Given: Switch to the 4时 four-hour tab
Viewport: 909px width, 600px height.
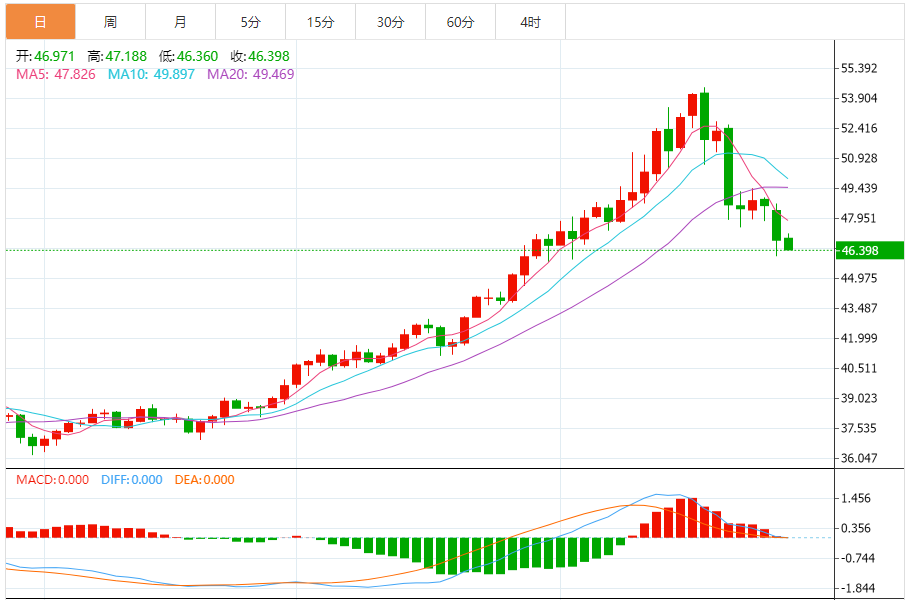Looking at the screenshot, I should click(x=531, y=21).
